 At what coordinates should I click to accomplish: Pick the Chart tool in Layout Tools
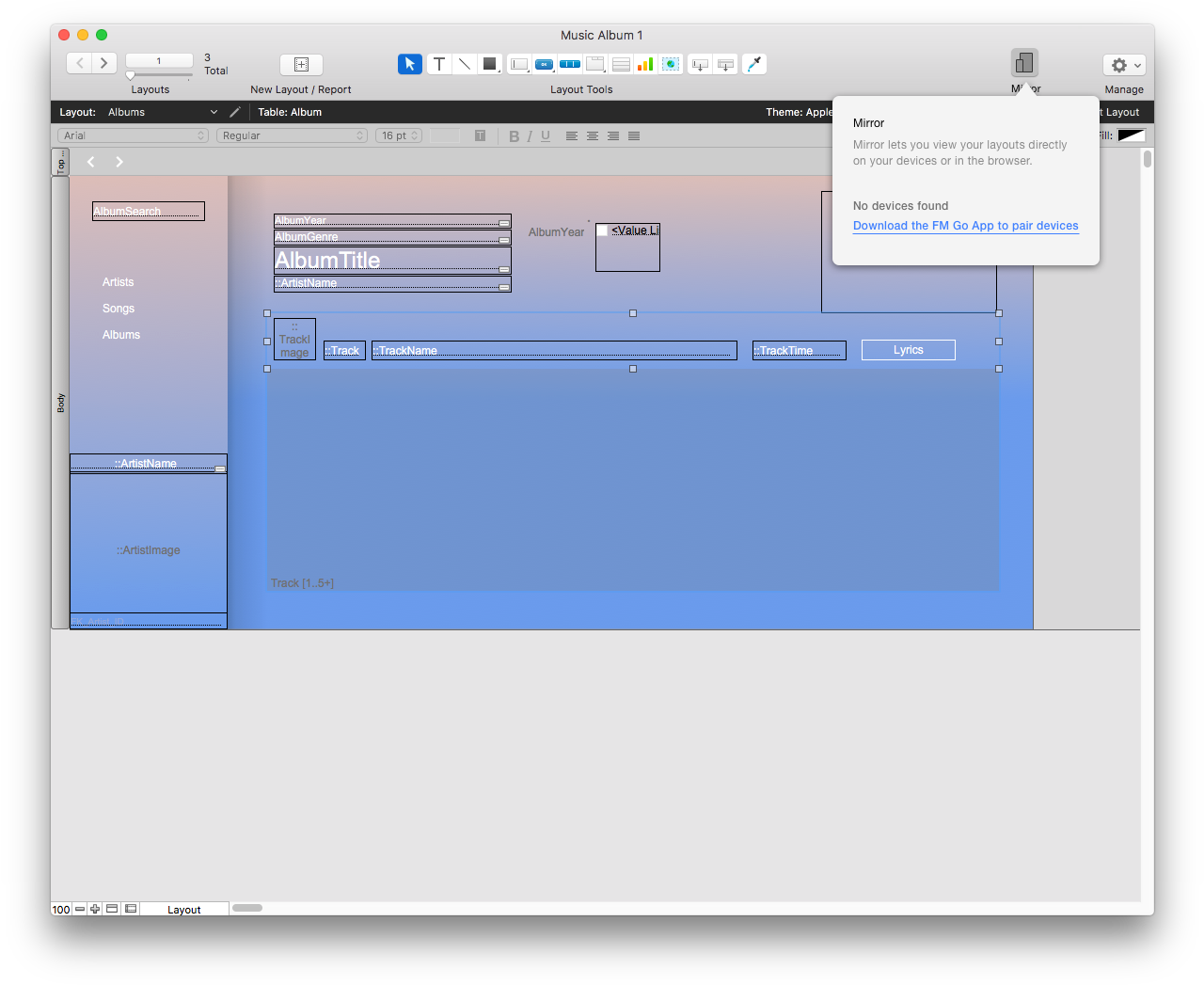tap(645, 64)
